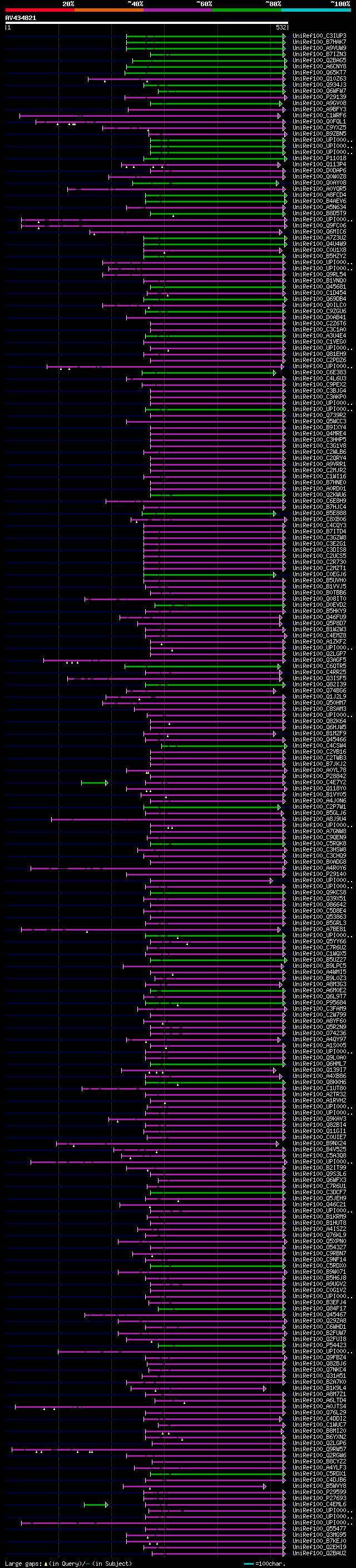Screen dimensions: 356x1568
Task: Open hit UniRef100_Q6MIC6
Action: (319, 232)
